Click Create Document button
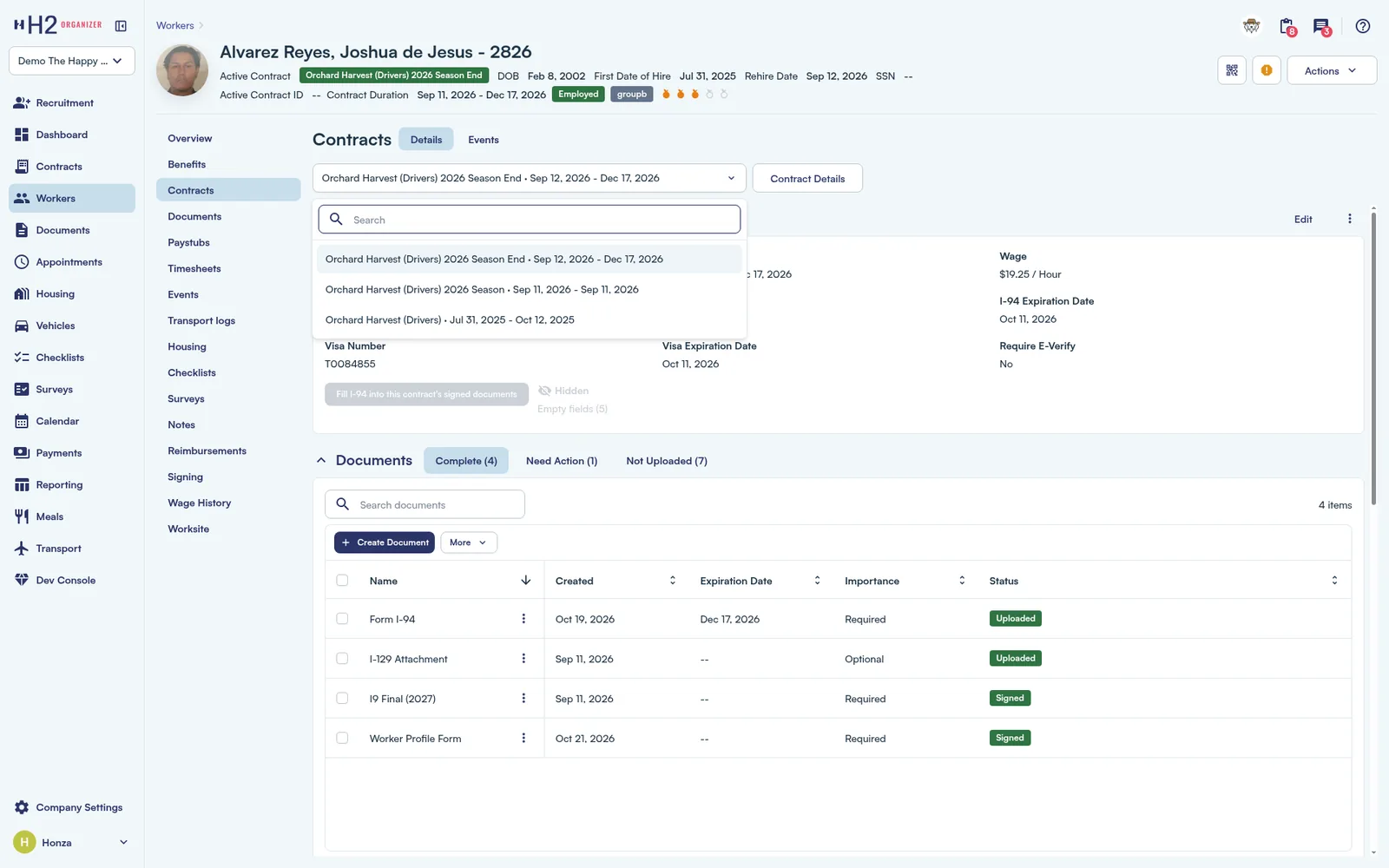This screenshot has width=1389, height=868. click(385, 542)
